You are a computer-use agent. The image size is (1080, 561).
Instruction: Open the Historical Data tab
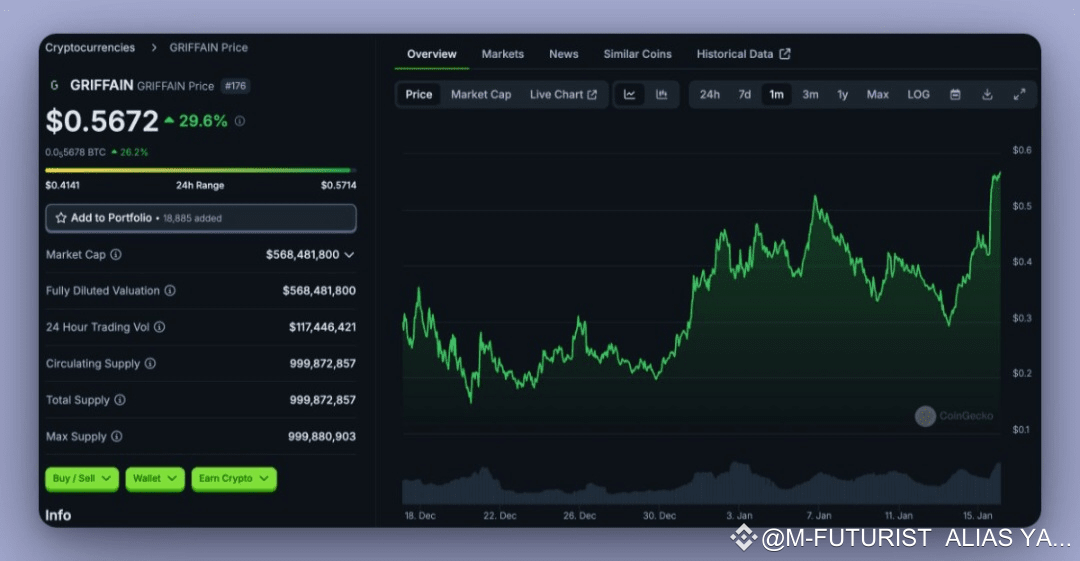click(743, 54)
